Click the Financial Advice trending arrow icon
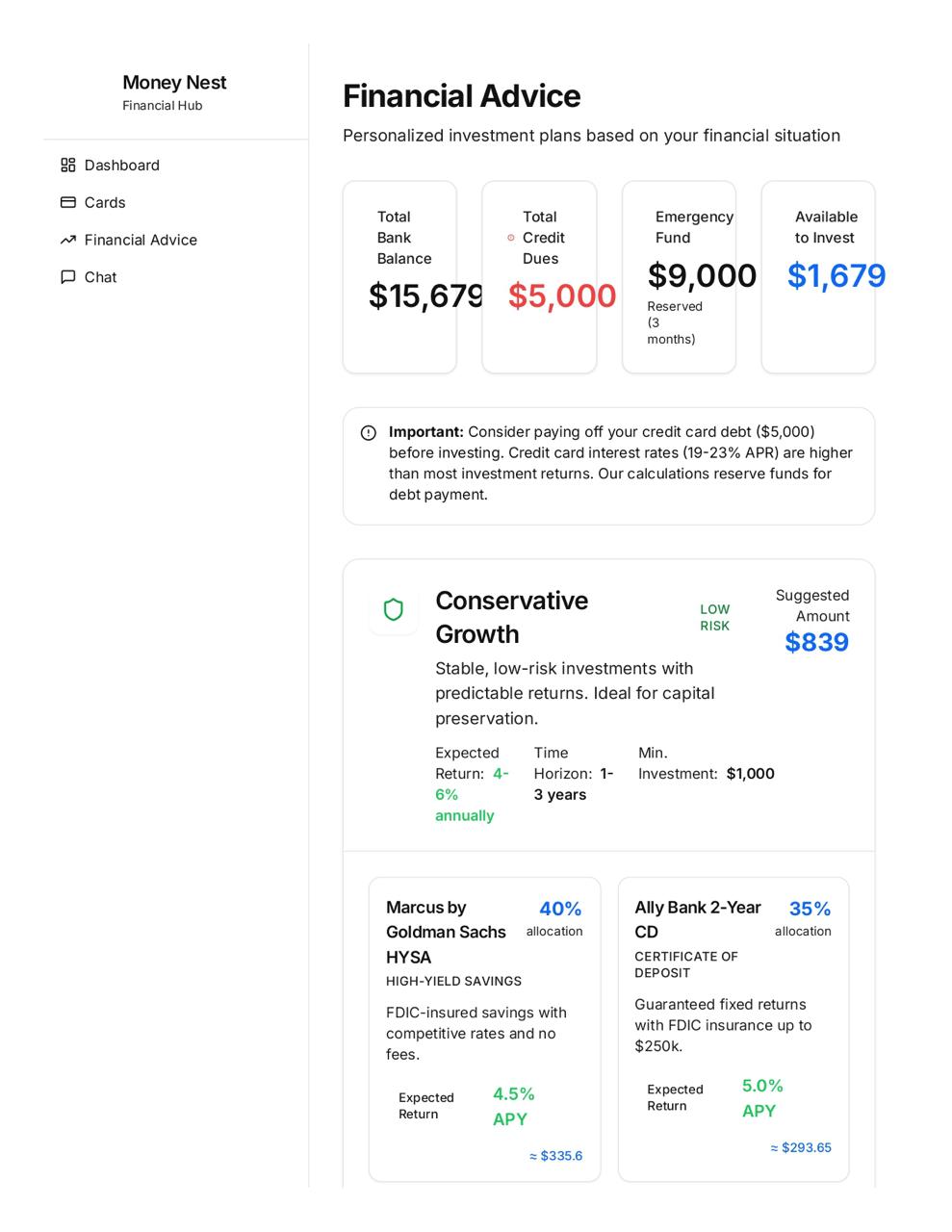This screenshot has width=952, height=1232. point(67,240)
